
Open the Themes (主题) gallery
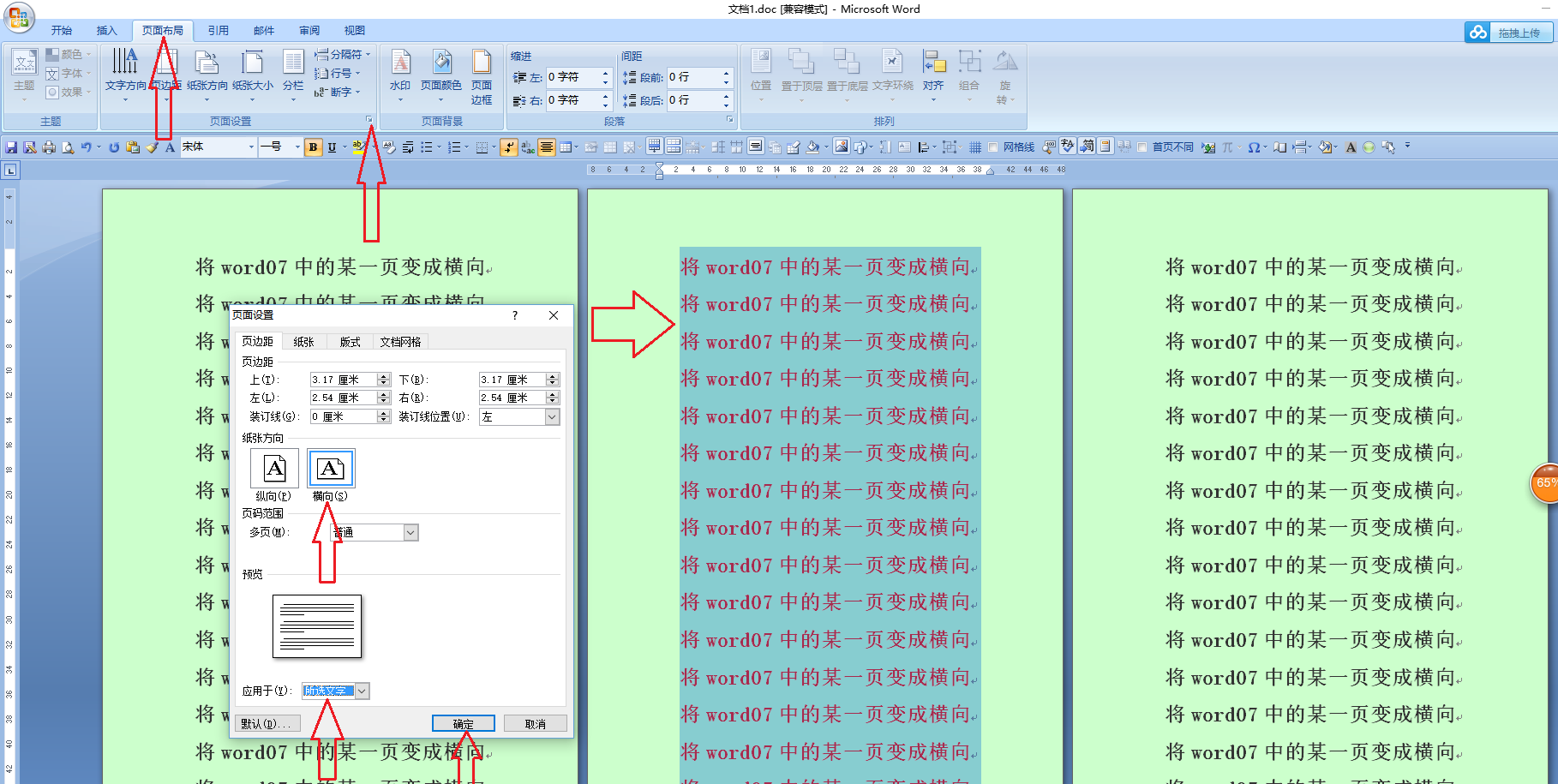pyautogui.click(x=24, y=75)
